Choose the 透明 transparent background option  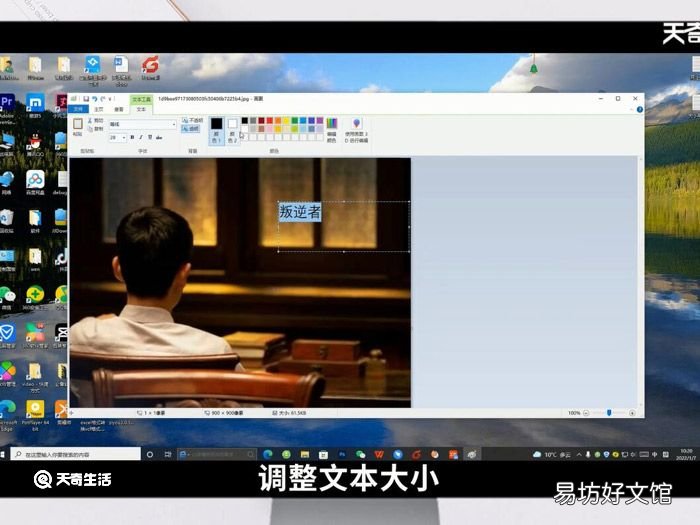tap(191, 129)
